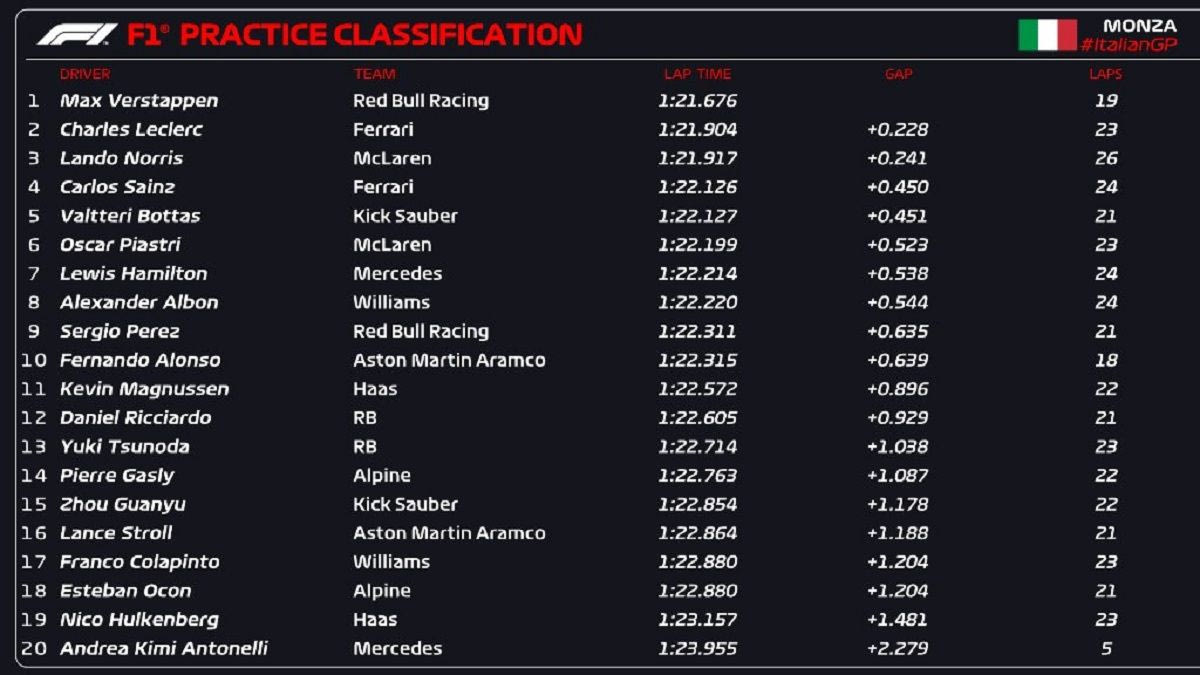Image resolution: width=1200 pixels, height=675 pixels.
Task: Select Max Verstappen's name
Action: click(139, 101)
